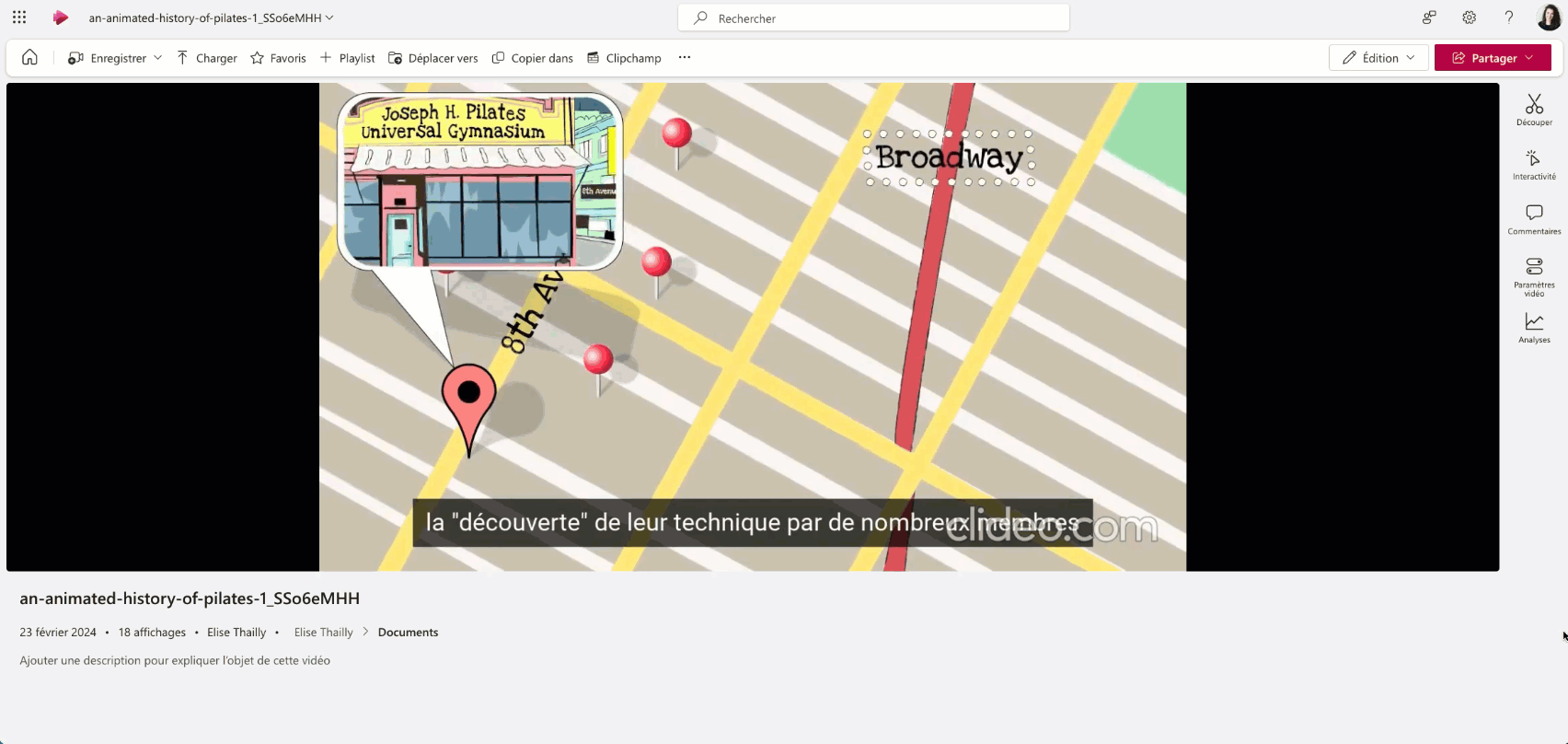This screenshot has width=1568, height=744.
Task: Open the Commentaires panel
Action: [1533, 219]
